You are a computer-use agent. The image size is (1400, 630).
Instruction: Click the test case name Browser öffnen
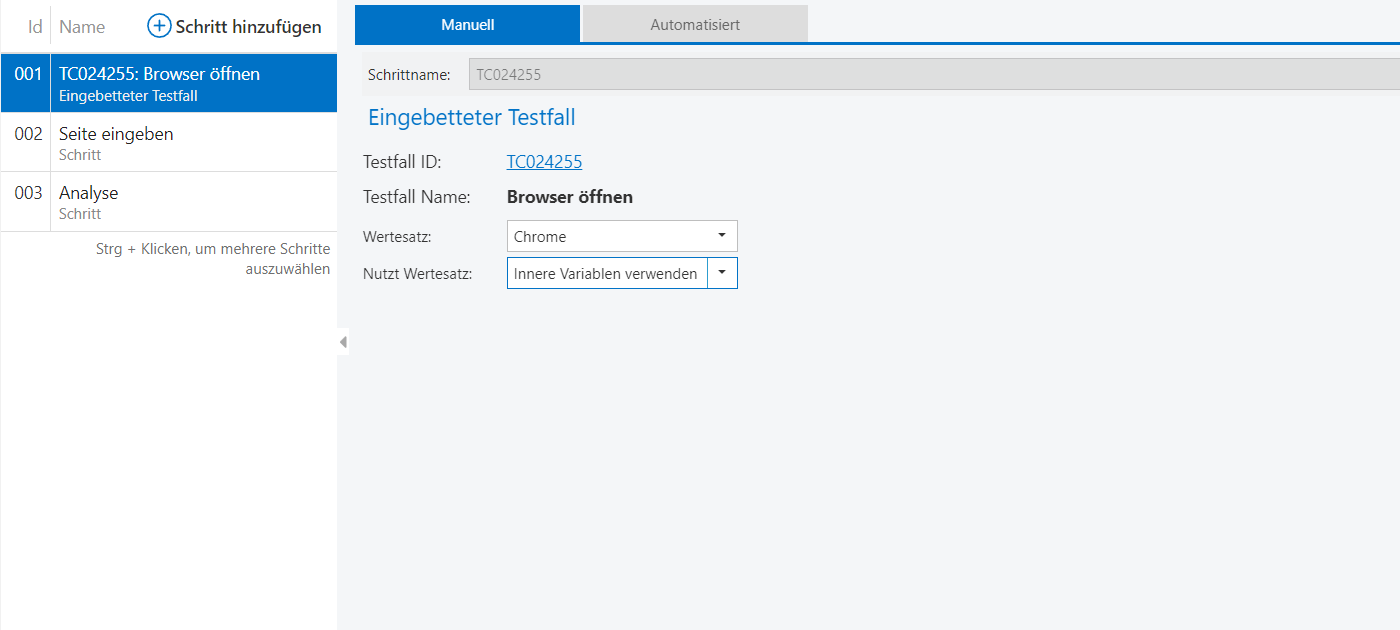pyautogui.click(x=569, y=197)
